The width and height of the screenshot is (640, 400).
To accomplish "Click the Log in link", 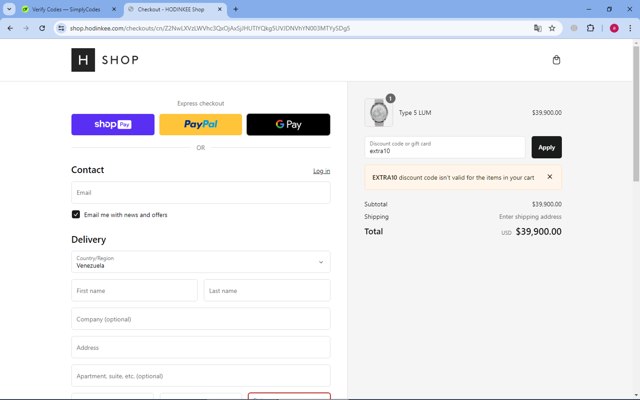I will coord(322,171).
